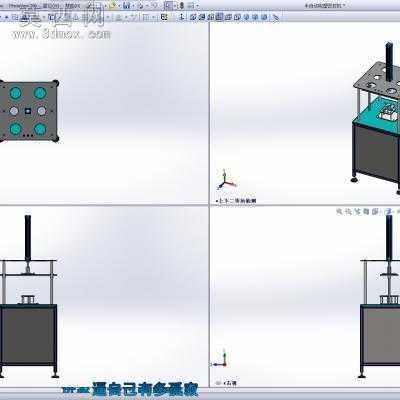400x400 pixels.
Task: Open the PhotoView 360 menu
Action: click(22, 6)
